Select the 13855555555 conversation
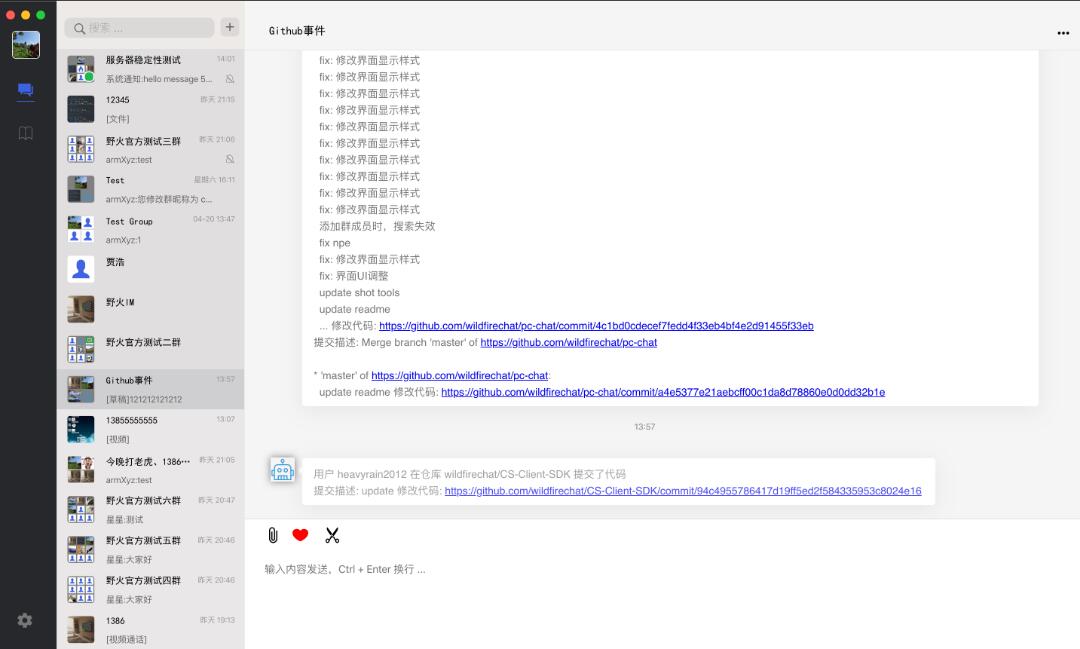 coord(150,429)
